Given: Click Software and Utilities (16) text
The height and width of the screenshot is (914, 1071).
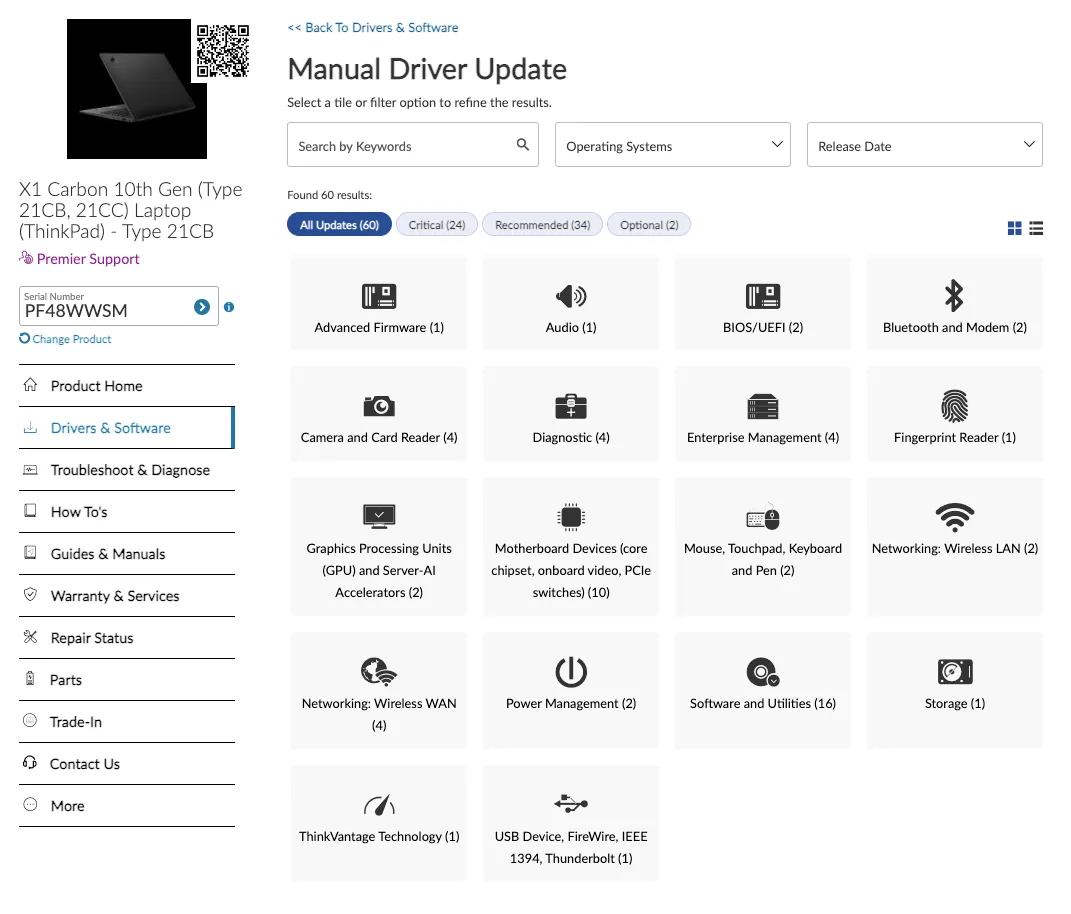Looking at the screenshot, I should click(x=763, y=704).
